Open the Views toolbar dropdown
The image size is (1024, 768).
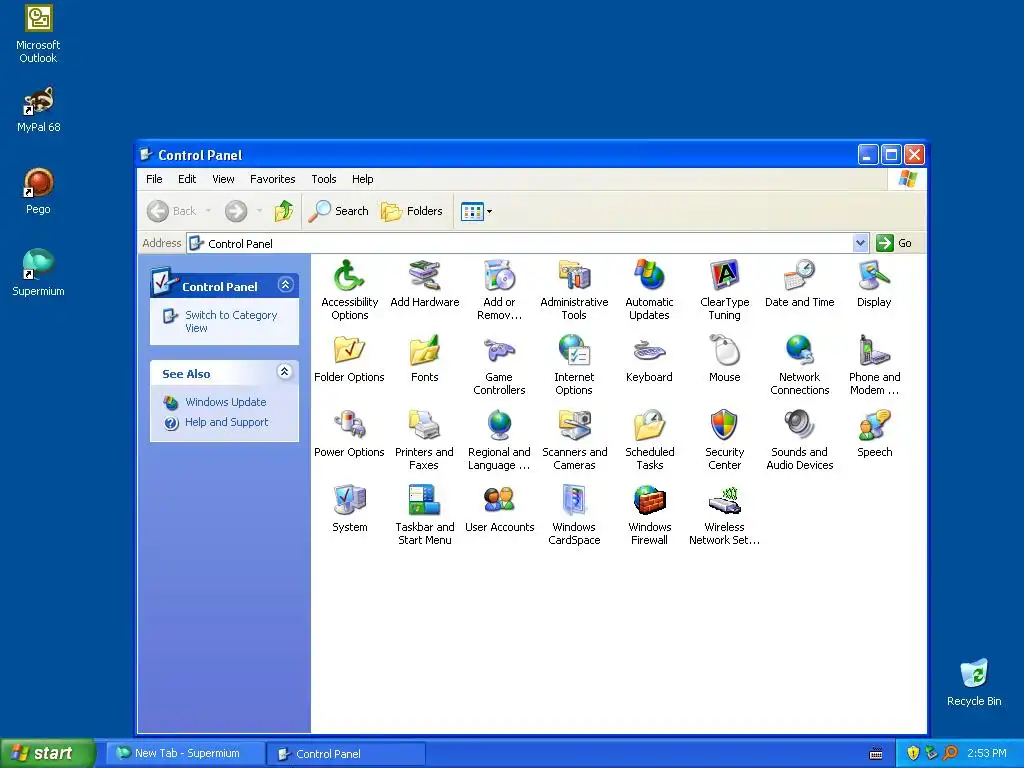[x=489, y=211]
